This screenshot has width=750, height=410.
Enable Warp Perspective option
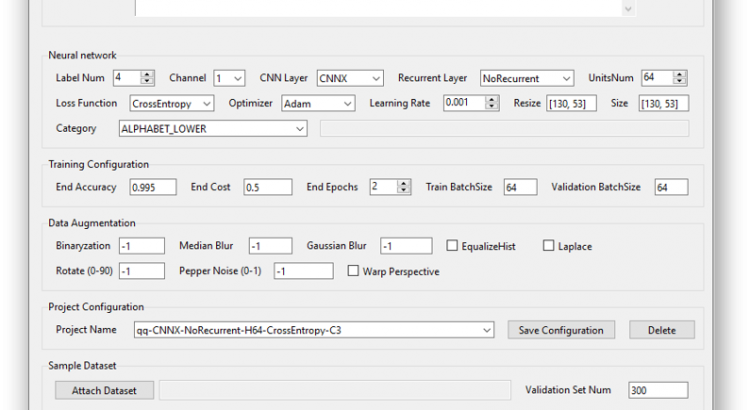353,271
